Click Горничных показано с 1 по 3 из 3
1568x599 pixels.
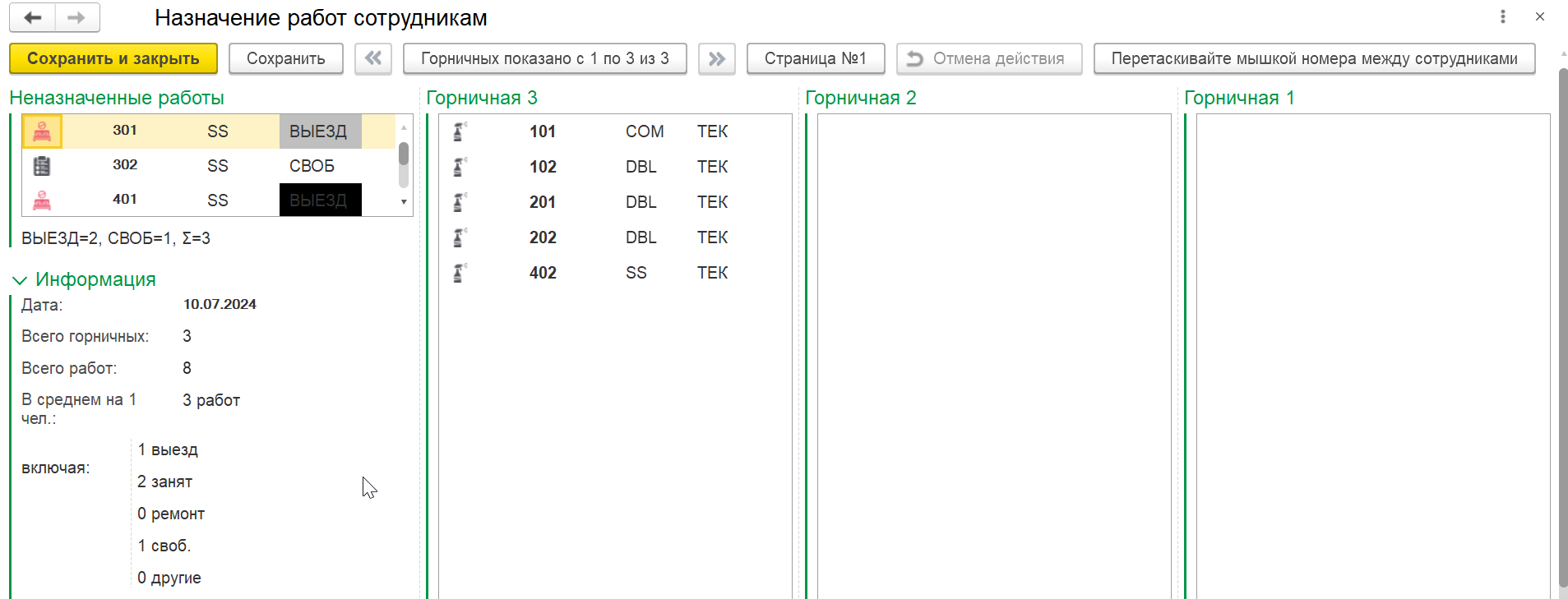(545, 58)
